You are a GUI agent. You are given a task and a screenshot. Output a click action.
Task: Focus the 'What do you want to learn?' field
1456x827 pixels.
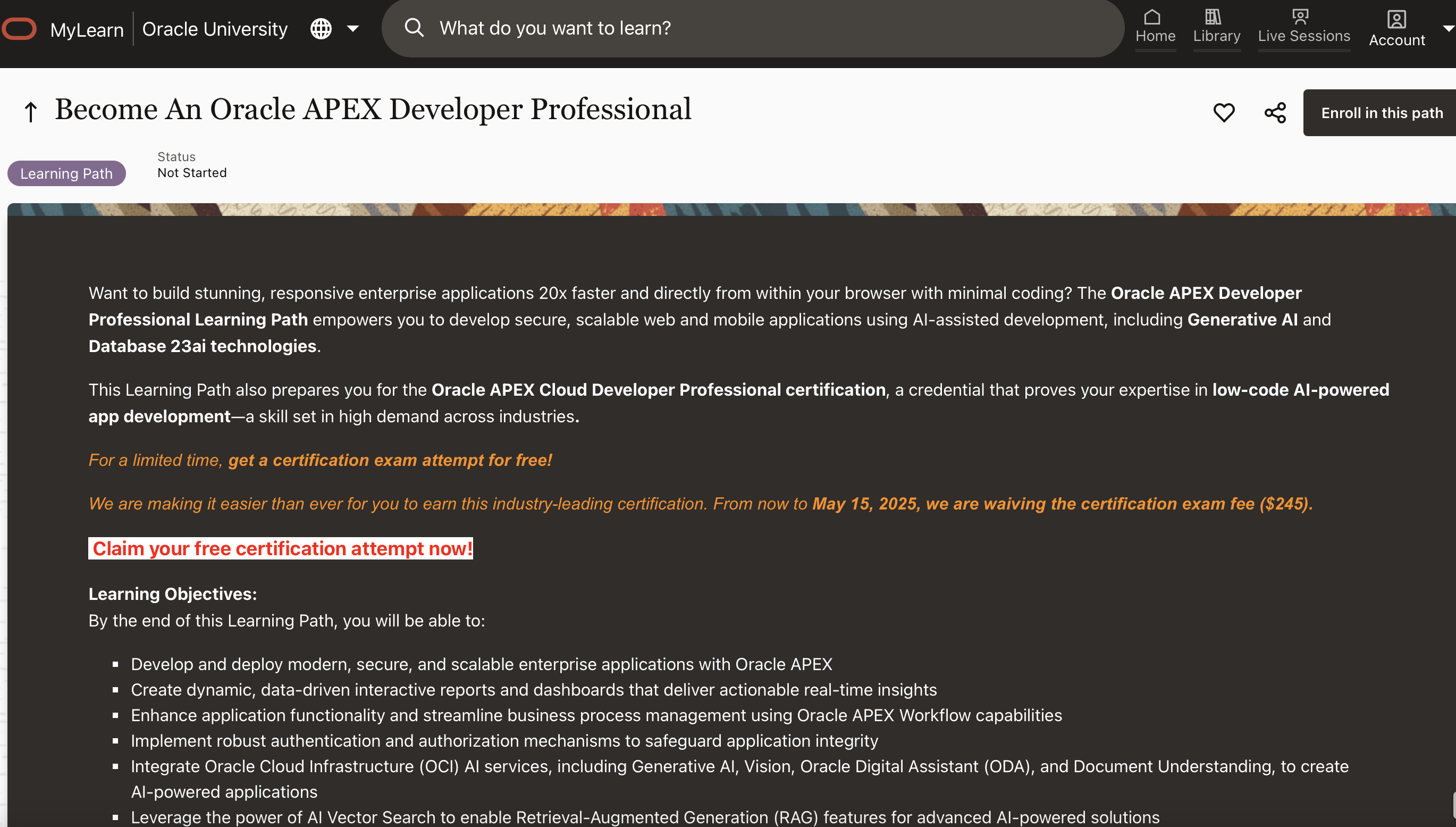738,27
